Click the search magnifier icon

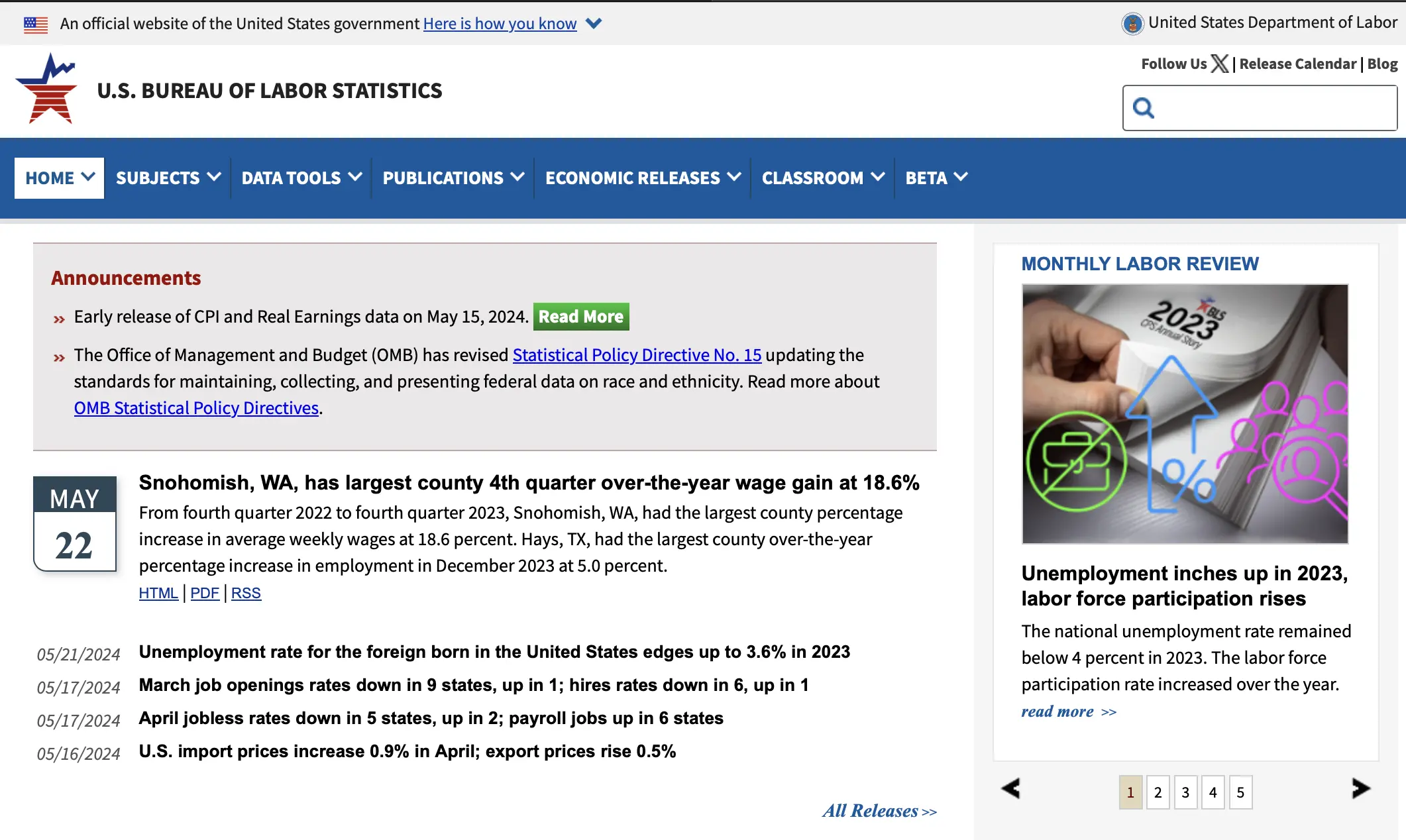pos(1144,107)
